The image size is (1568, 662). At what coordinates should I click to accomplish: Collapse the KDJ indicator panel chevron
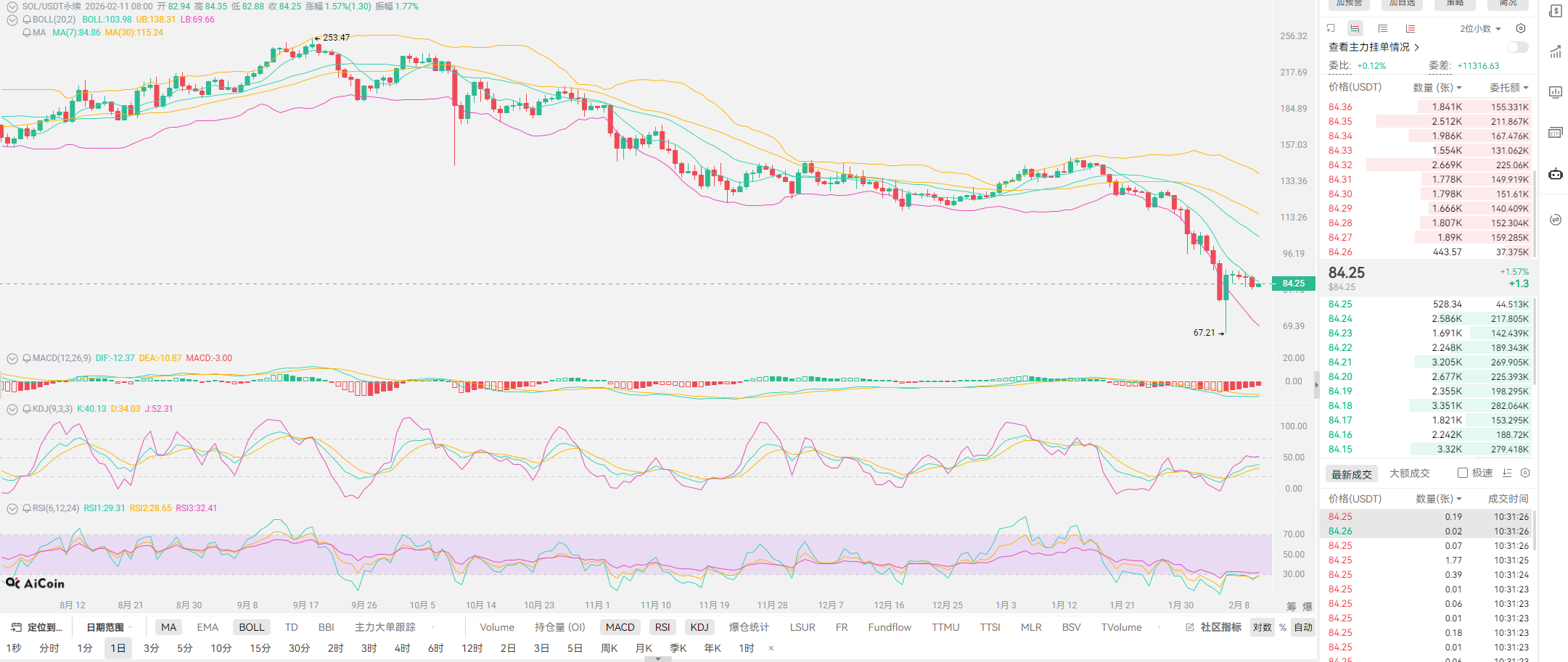12,409
